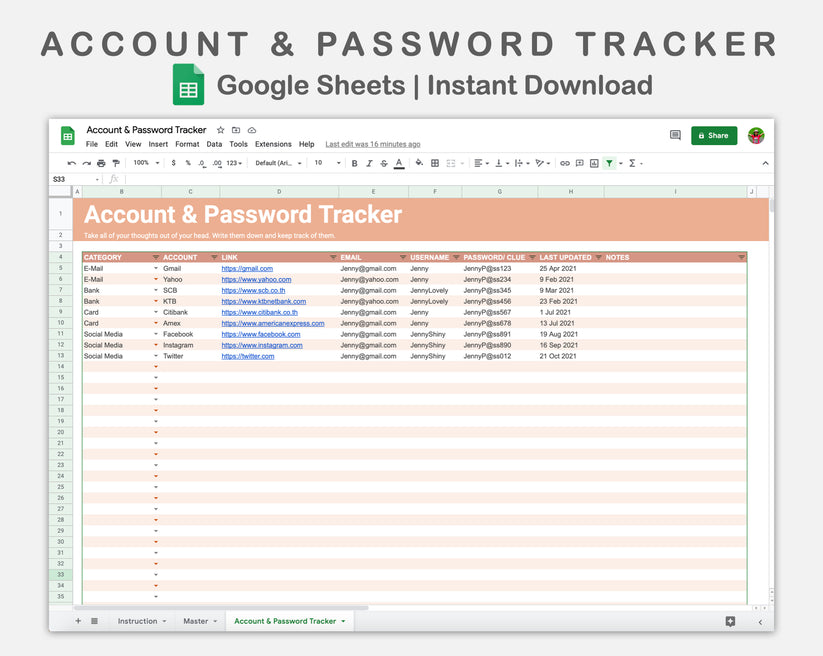823x656 pixels.
Task: Toggle bold formatting
Action: [354, 163]
